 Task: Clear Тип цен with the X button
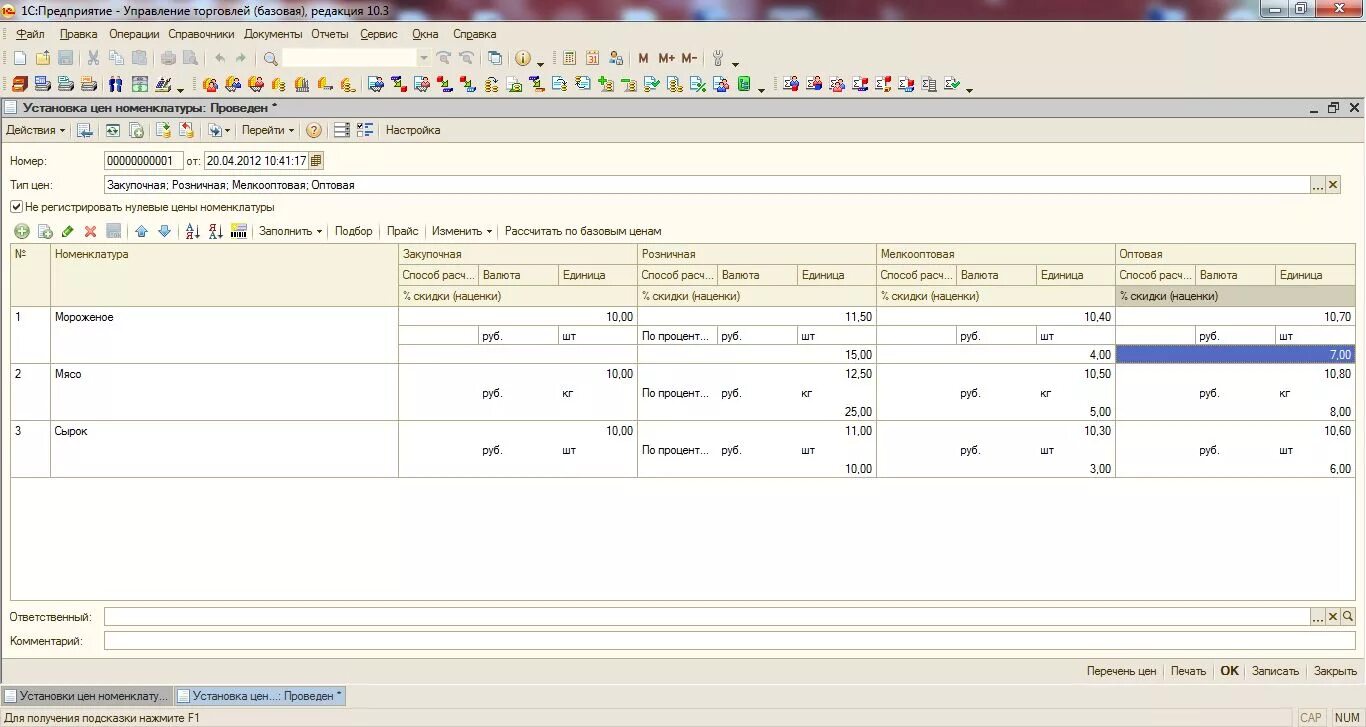pyautogui.click(x=1333, y=185)
